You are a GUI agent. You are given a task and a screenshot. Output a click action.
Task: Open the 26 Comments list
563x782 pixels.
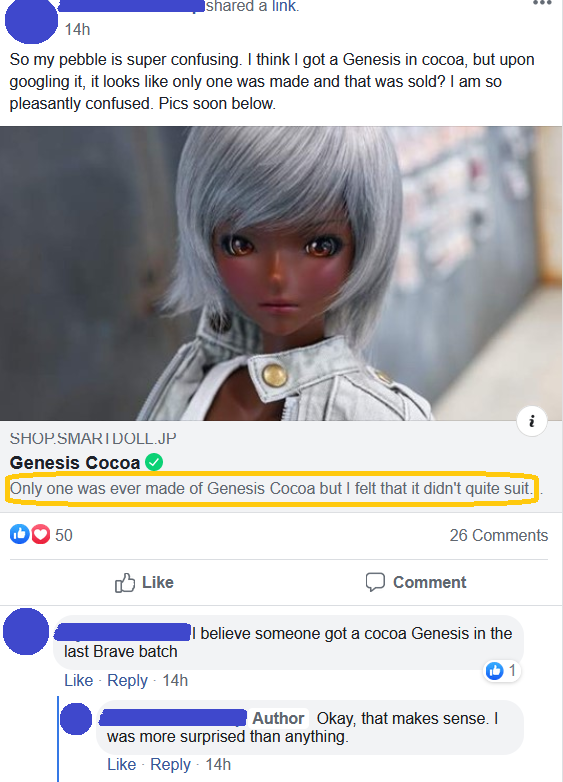(499, 535)
